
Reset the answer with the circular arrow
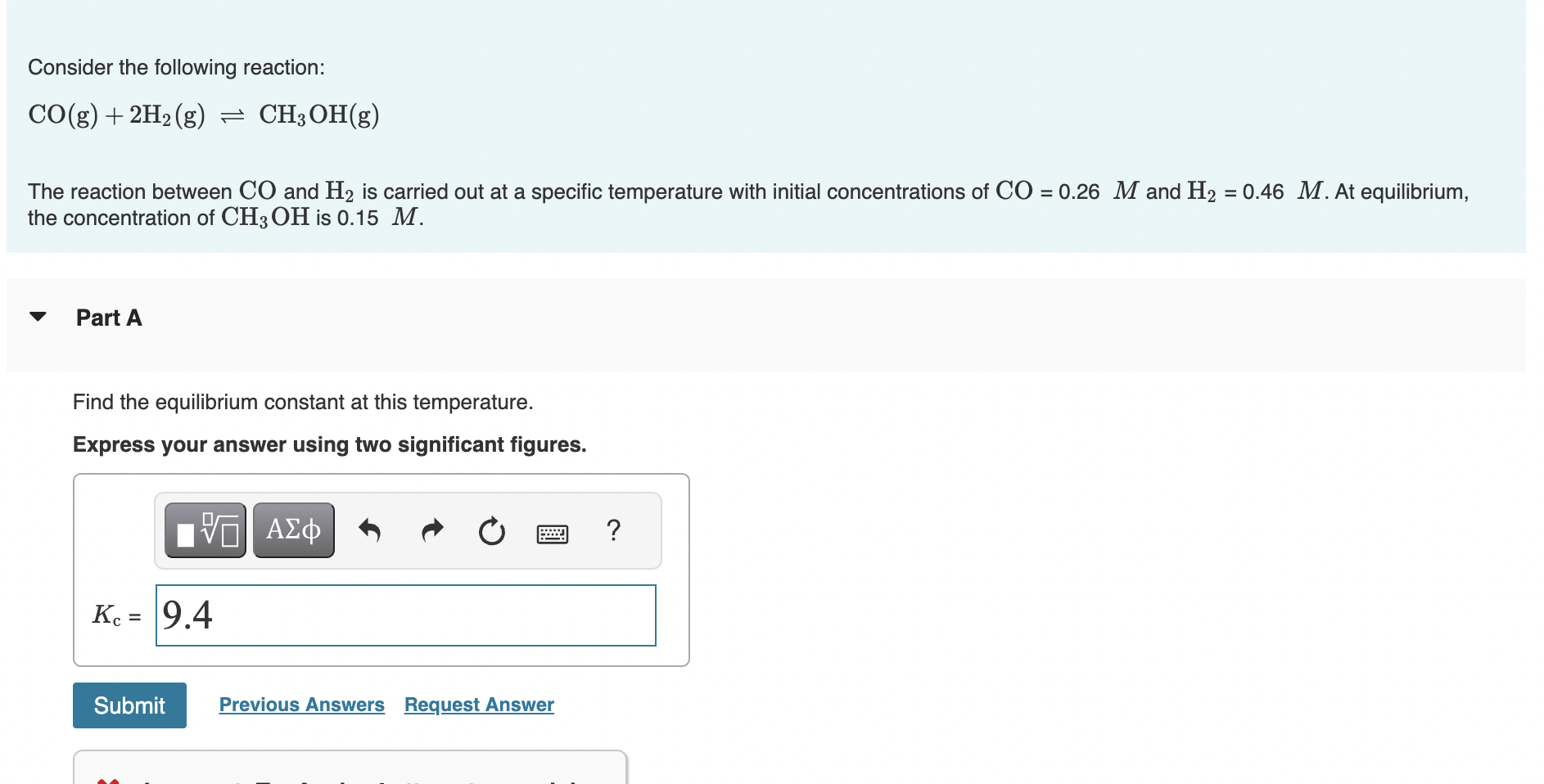tap(491, 530)
